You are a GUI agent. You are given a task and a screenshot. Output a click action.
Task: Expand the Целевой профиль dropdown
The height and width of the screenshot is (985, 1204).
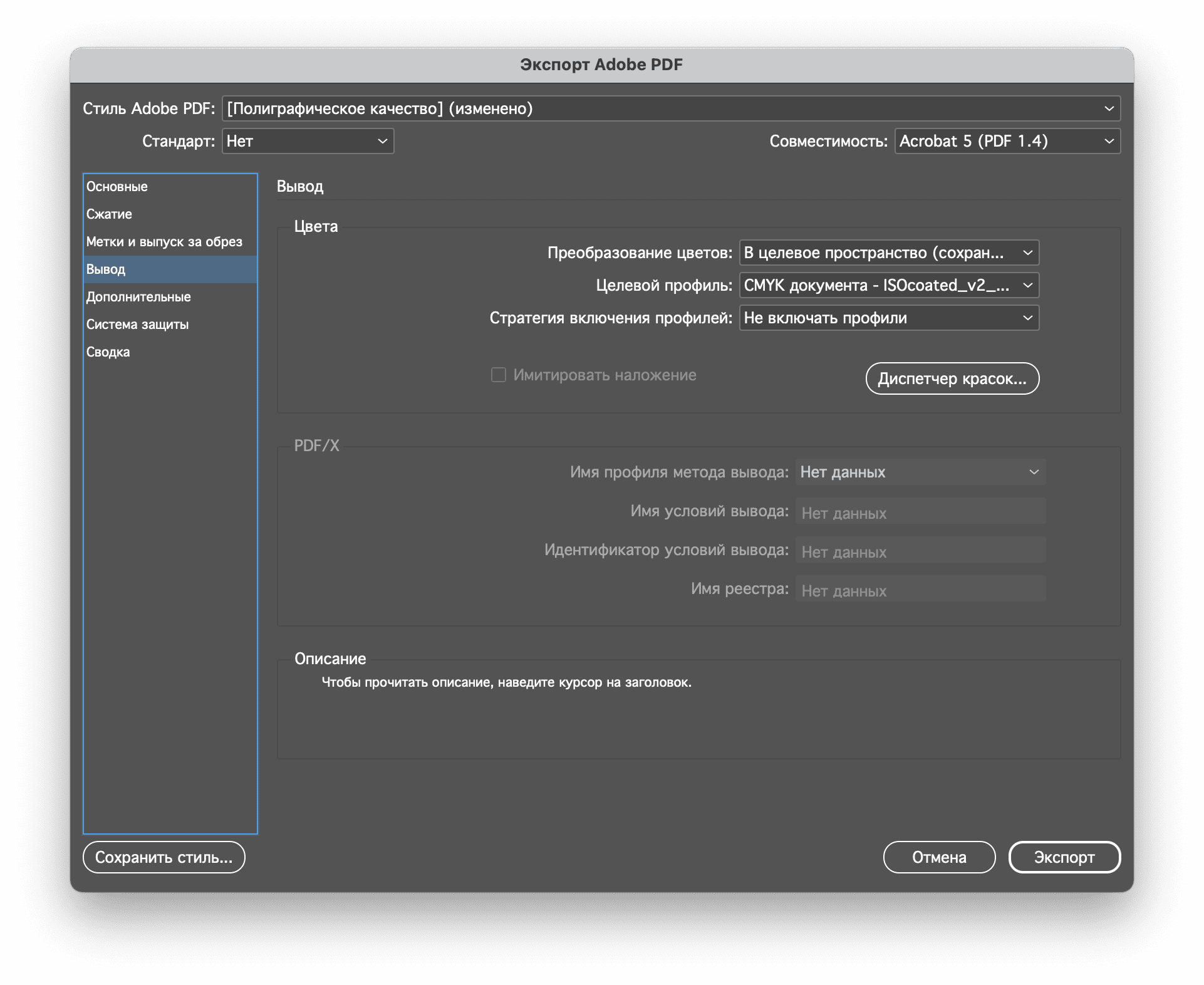(889, 285)
